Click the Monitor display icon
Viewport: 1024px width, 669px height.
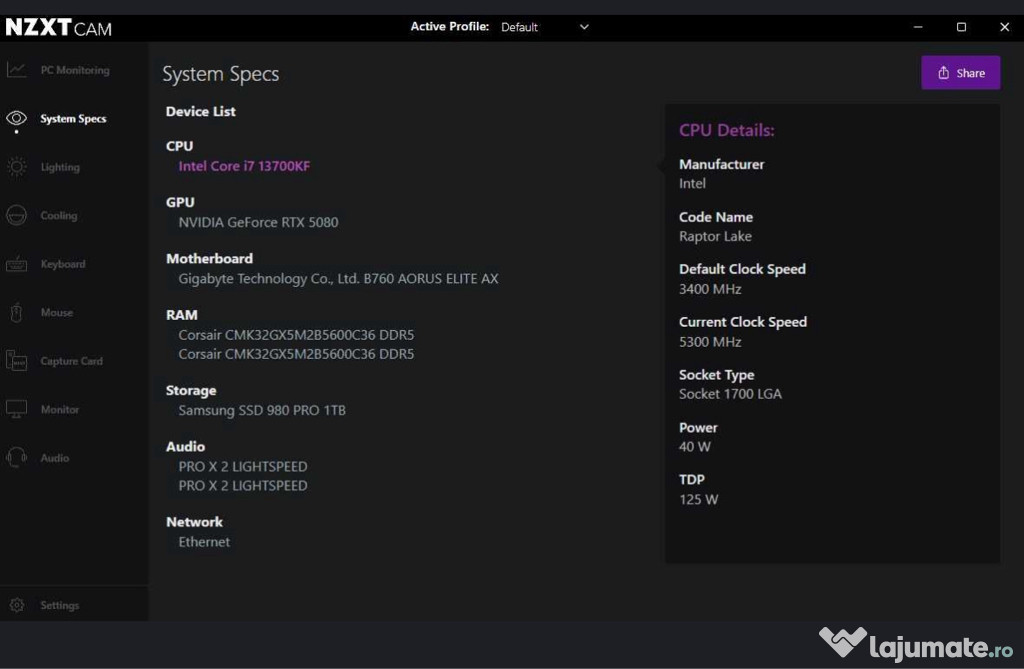16,409
